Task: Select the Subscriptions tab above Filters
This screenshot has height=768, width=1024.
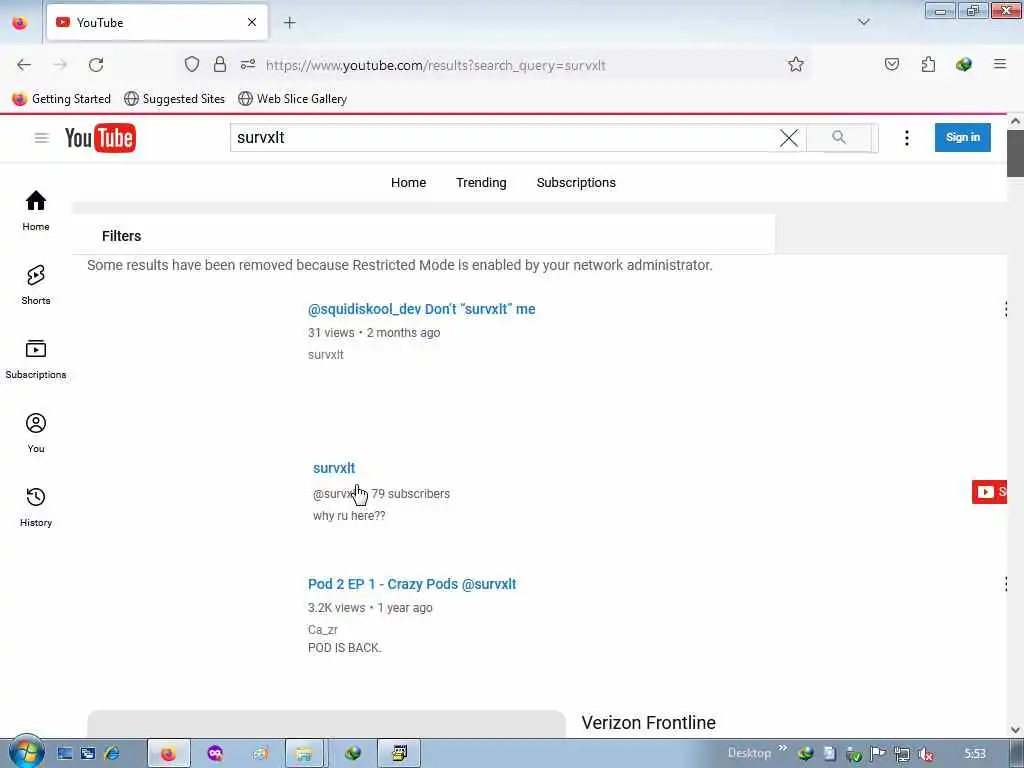Action: tap(576, 183)
